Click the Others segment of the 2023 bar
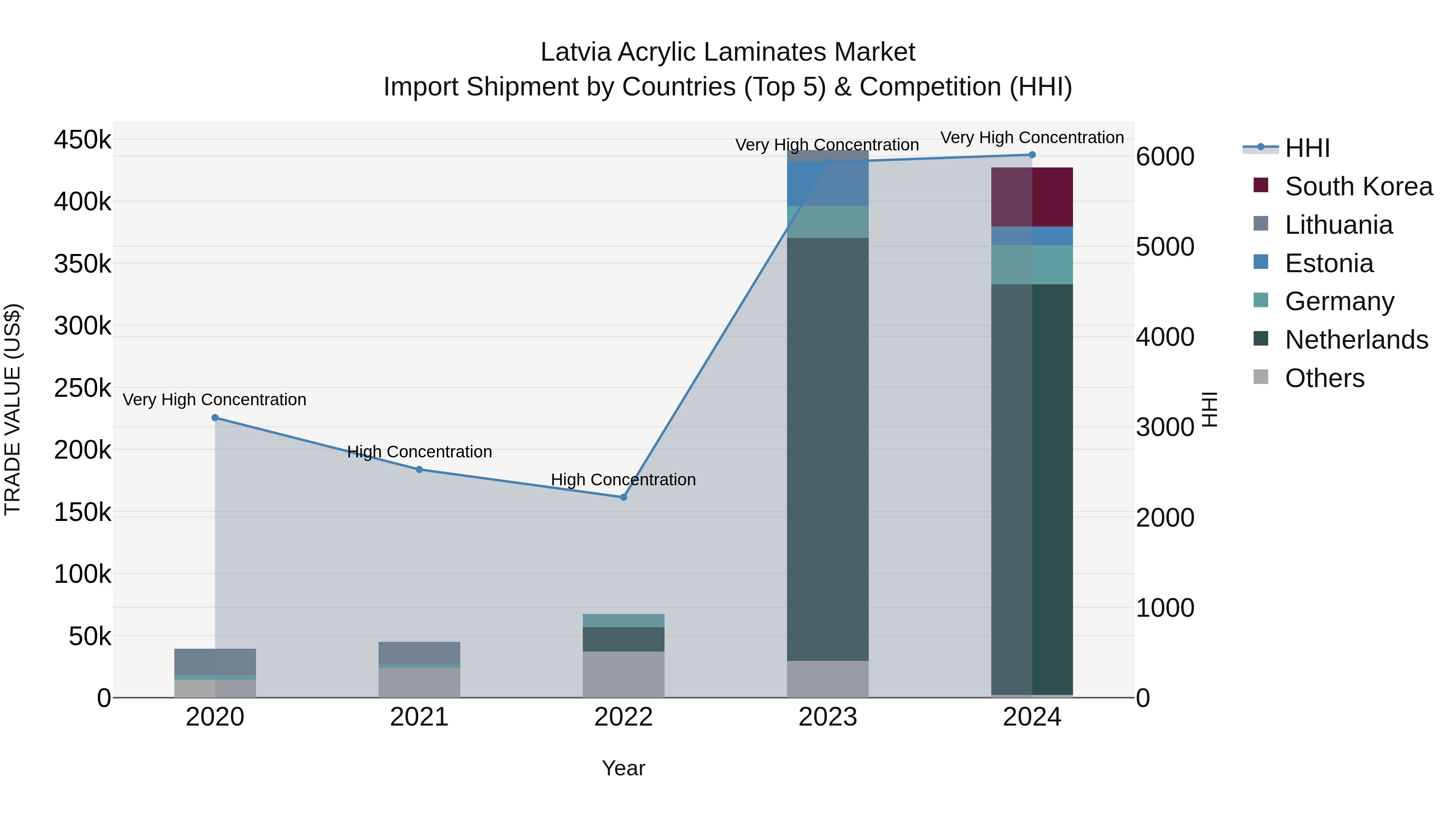This screenshot has width=1456, height=819. click(x=828, y=679)
